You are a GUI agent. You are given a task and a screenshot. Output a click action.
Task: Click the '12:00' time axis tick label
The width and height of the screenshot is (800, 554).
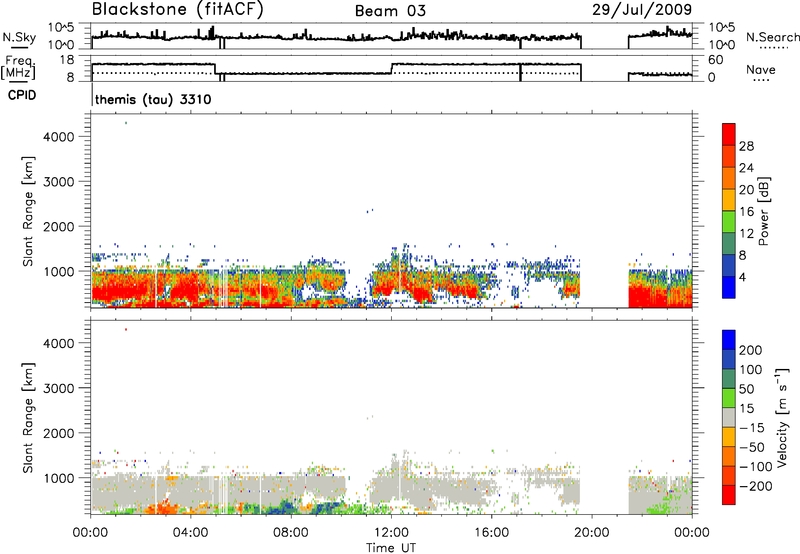[391, 533]
